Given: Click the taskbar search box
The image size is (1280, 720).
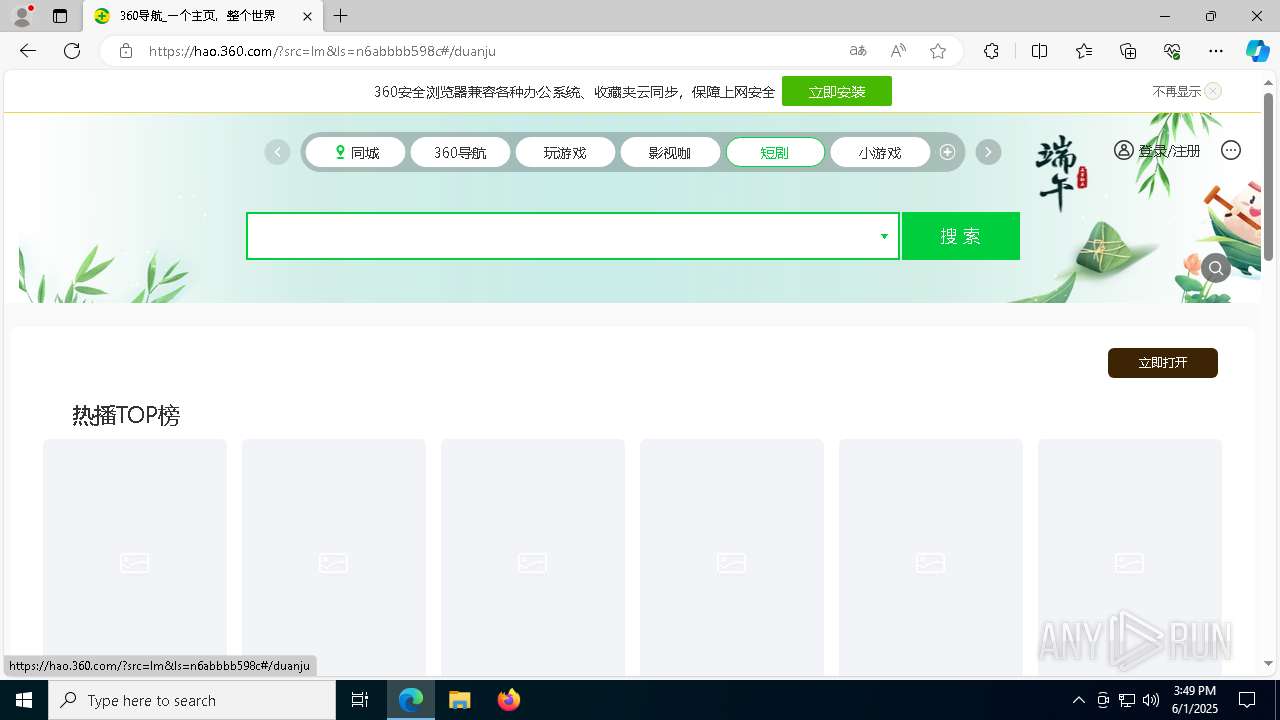Looking at the screenshot, I should tap(192, 700).
